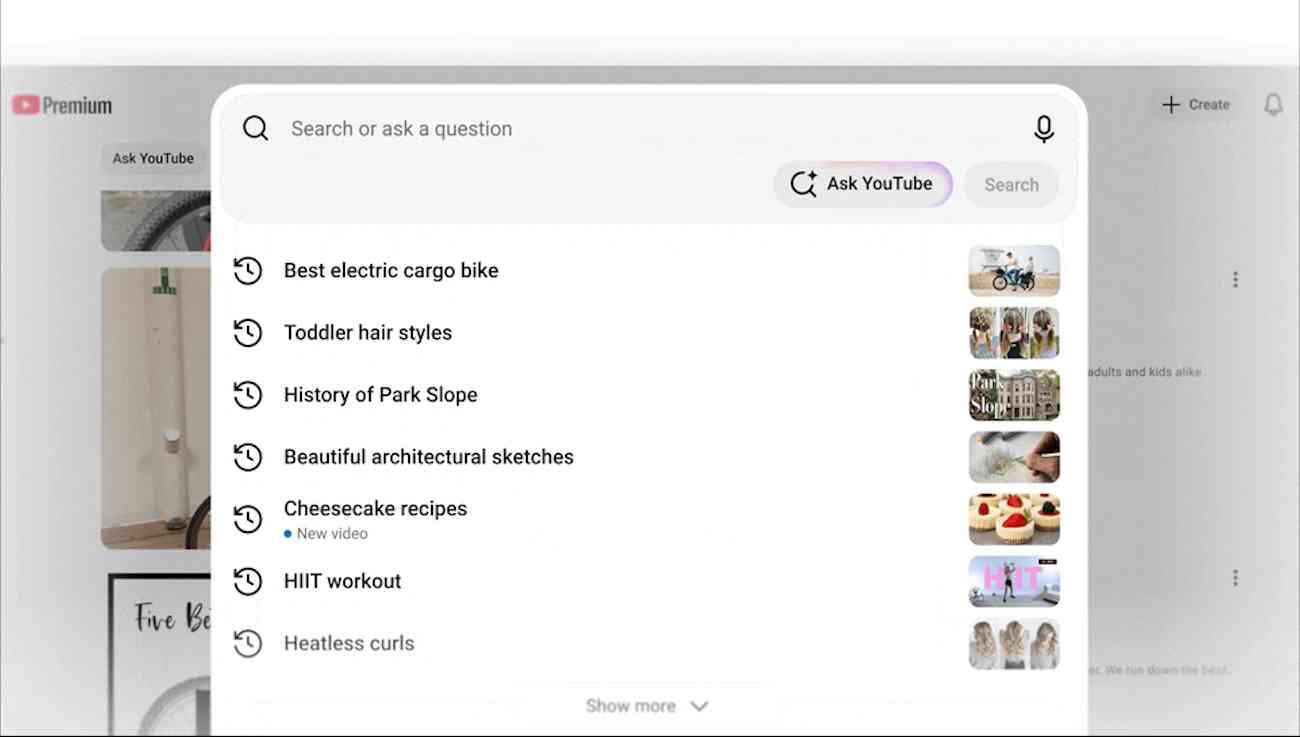The width and height of the screenshot is (1300, 737).
Task: Select 'Toddler hair styles' suggestion
Action: [368, 332]
